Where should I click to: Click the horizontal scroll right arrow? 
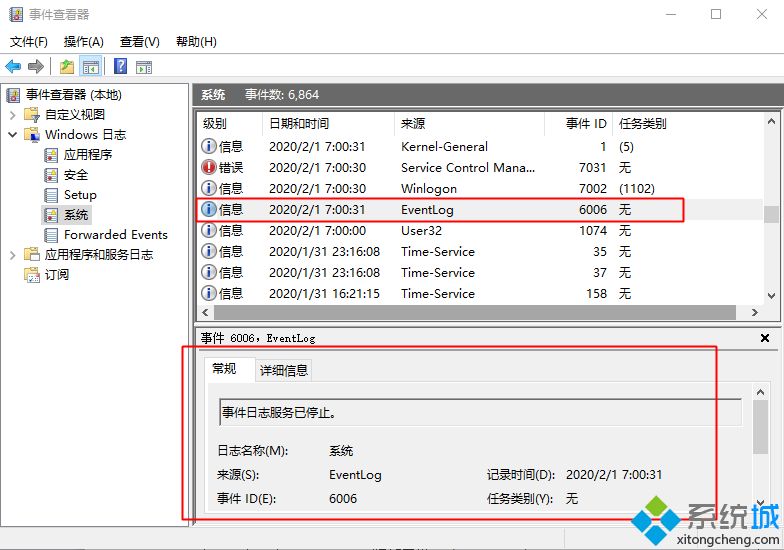pyautogui.click(x=754, y=312)
